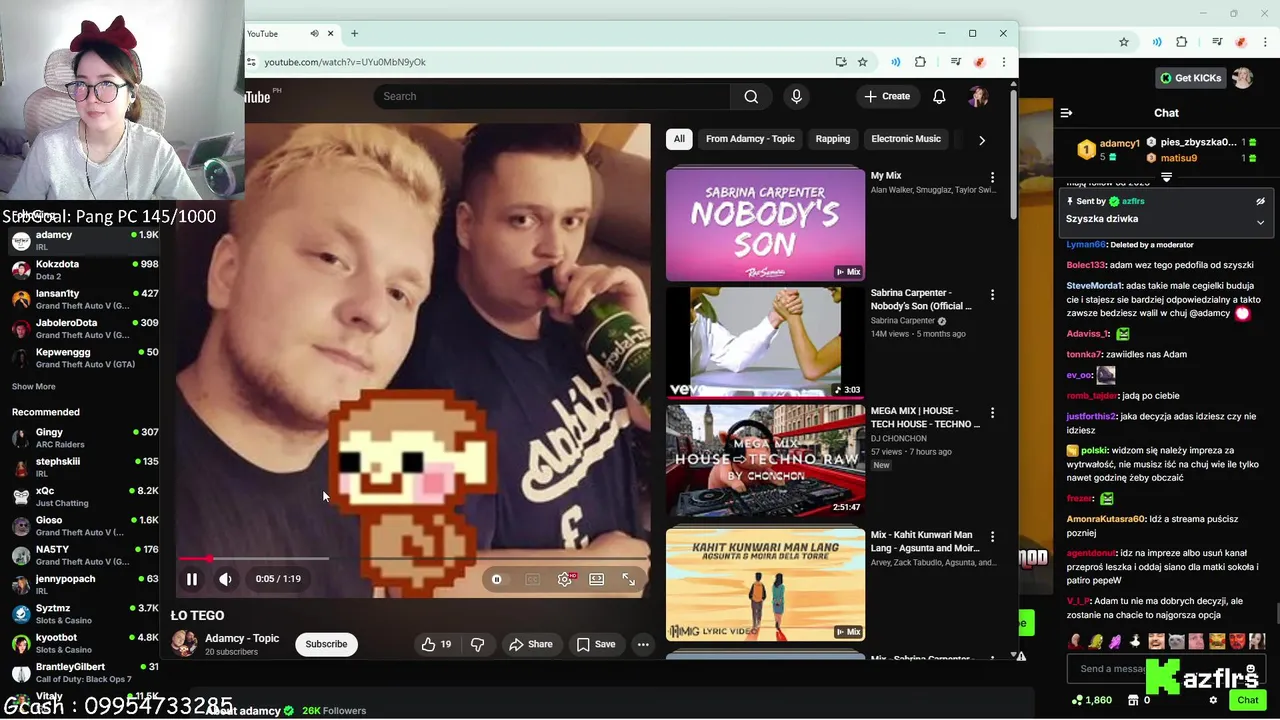This screenshot has height=720, width=1280.
Task: Bookmark the YouTube page with star icon
Action: pos(863,62)
